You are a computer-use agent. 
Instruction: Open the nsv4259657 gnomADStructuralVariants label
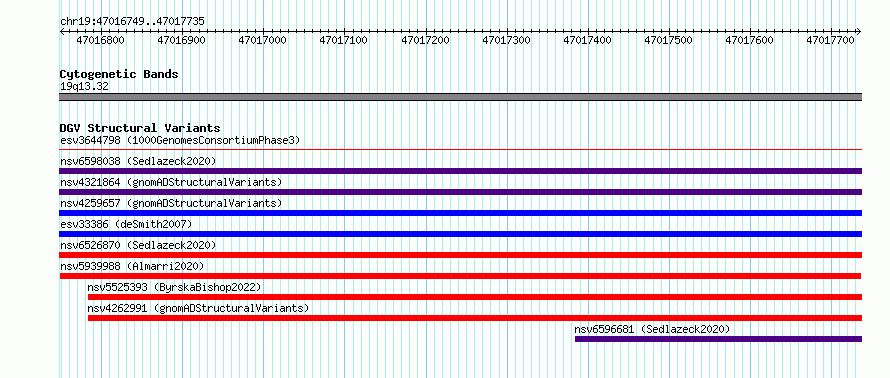171,203
